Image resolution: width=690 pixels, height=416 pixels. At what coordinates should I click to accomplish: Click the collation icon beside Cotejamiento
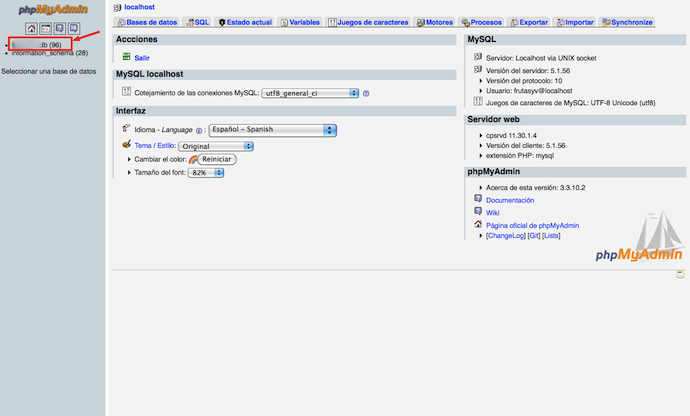[126, 91]
